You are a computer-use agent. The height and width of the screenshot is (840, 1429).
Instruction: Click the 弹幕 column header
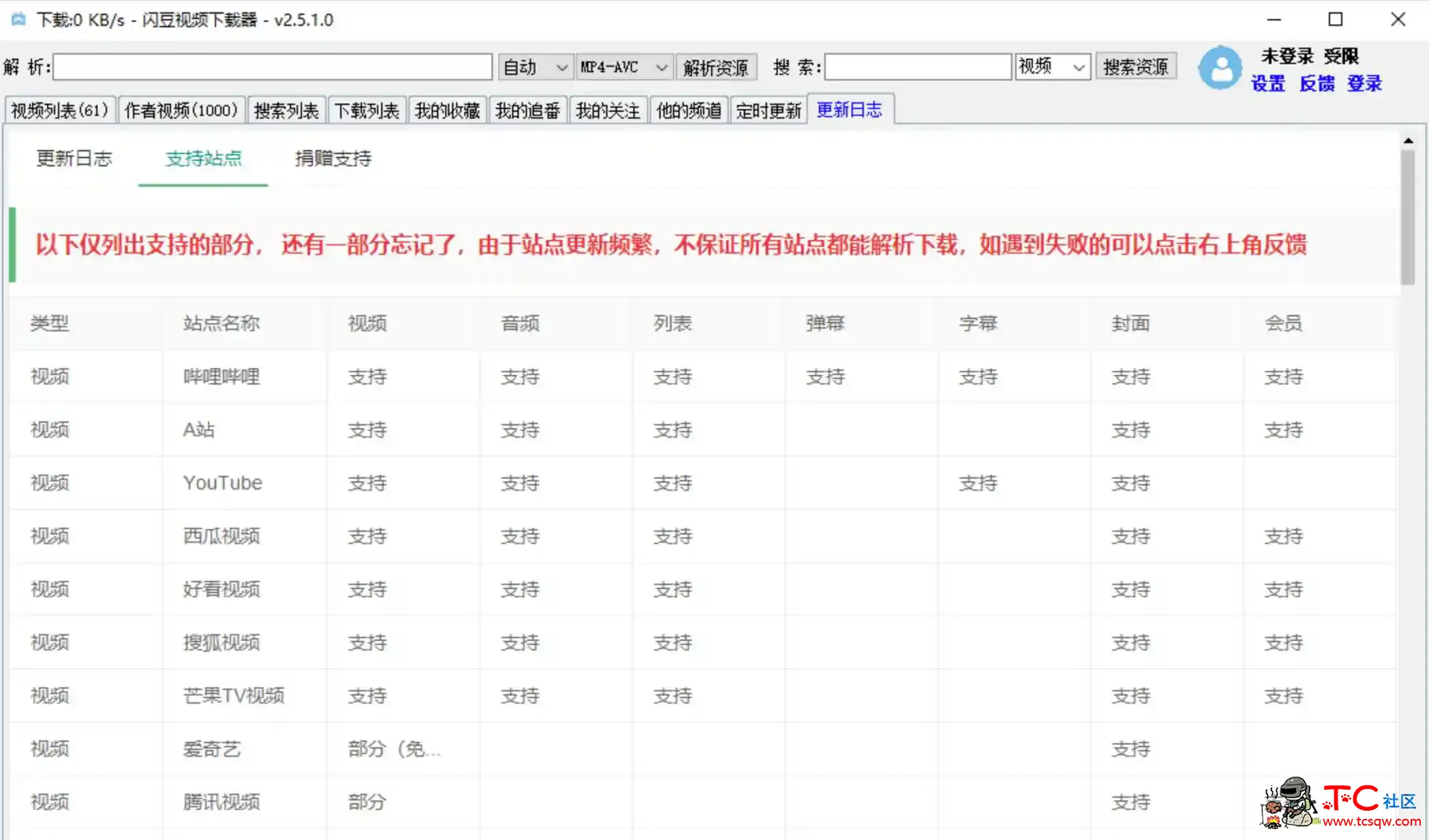(x=826, y=323)
